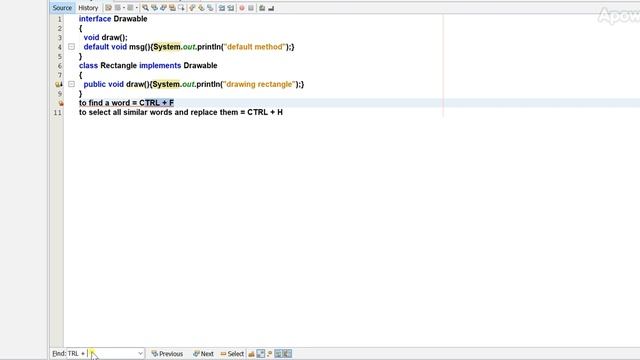Click the Previous button in find bar
640x360 pixels.
tap(167, 353)
